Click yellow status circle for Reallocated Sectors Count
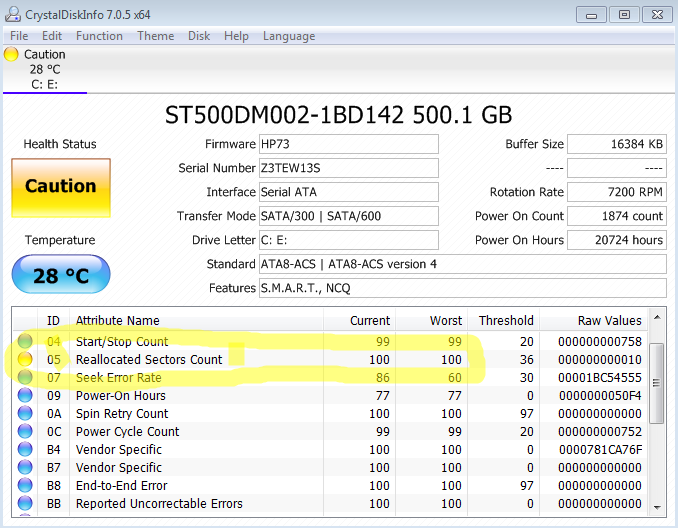This screenshot has width=678, height=528. point(25,359)
